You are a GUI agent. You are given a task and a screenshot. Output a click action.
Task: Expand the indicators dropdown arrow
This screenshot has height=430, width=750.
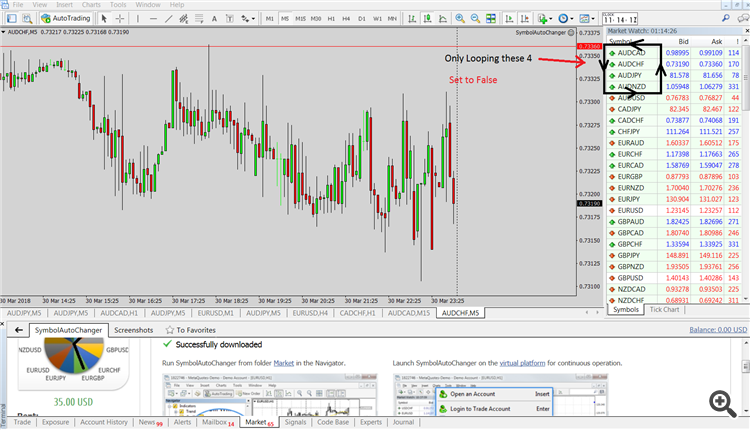click(551, 19)
